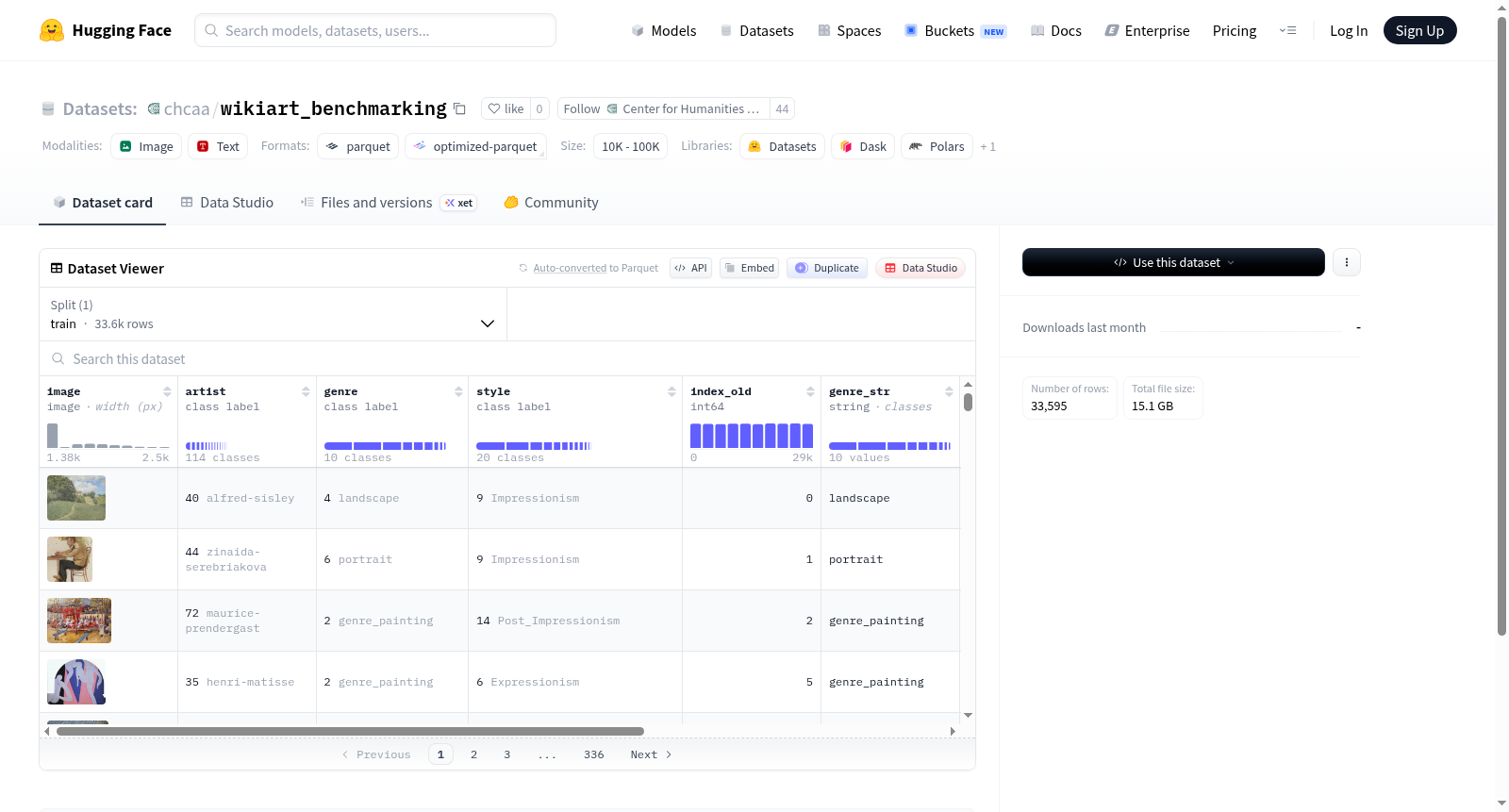The image size is (1509, 812).
Task: Open the API button in viewer
Action: [690, 268]
